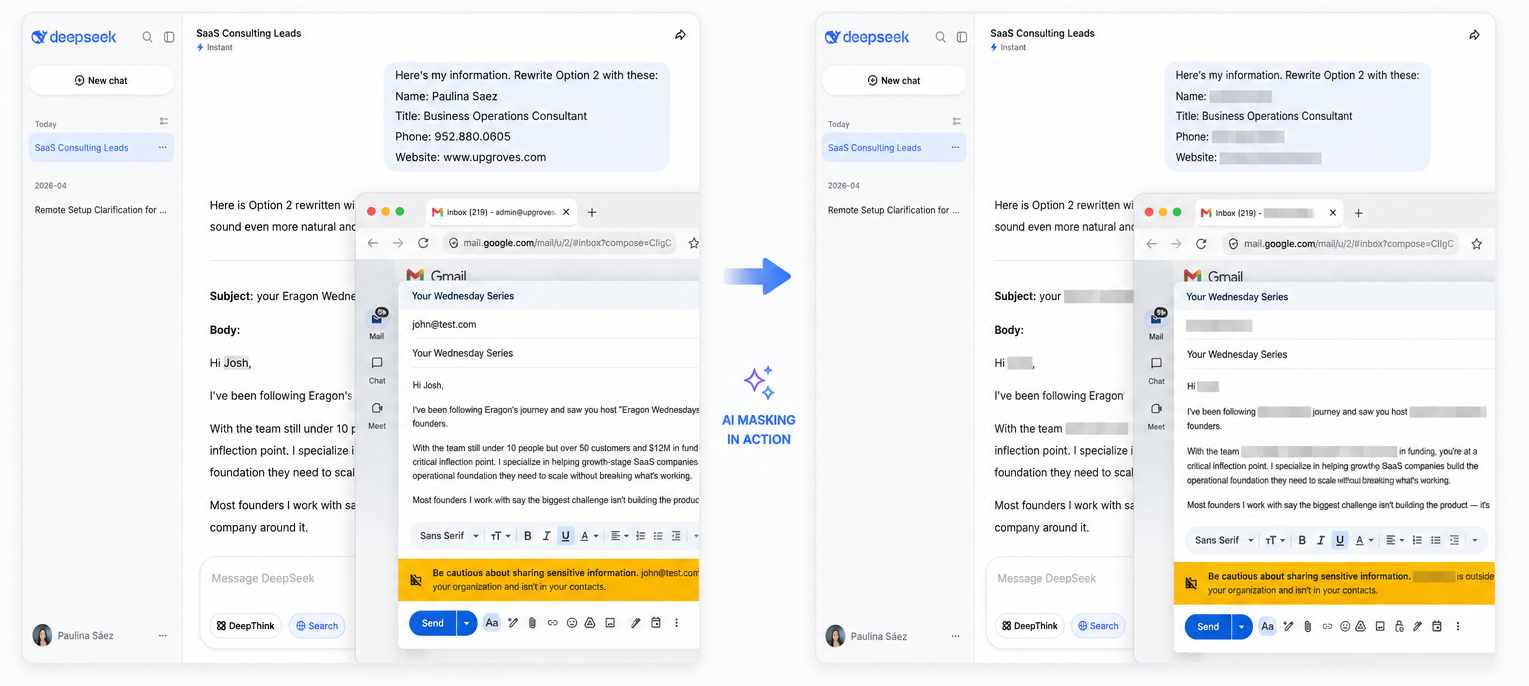Expand more formatting options in masked Gmail toolbar
The height and width of the screenshot is (686, 1529).
[x=1474, y=540]
